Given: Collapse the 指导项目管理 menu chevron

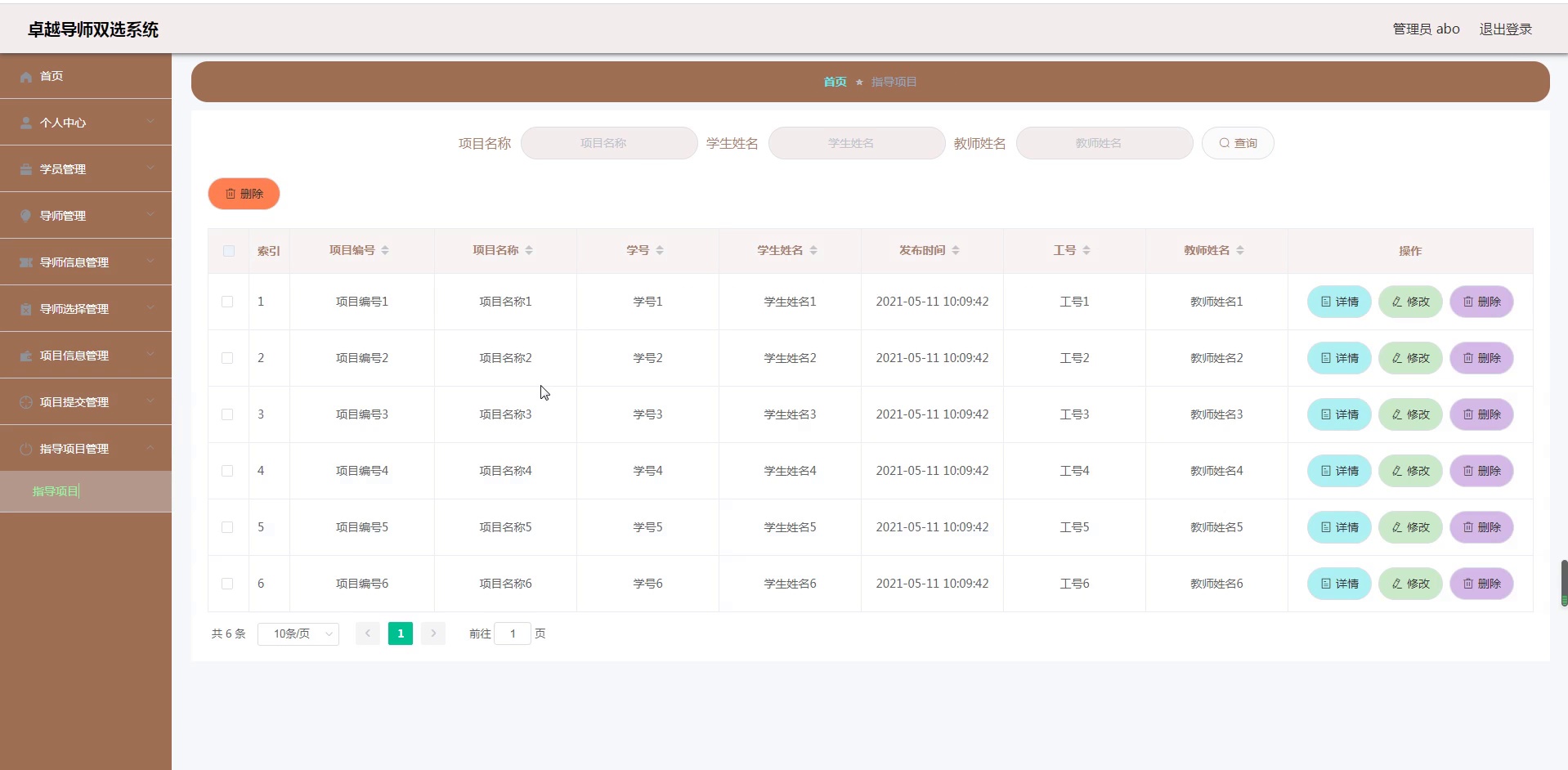Looking at the screenshot, I should coord(150,448).
